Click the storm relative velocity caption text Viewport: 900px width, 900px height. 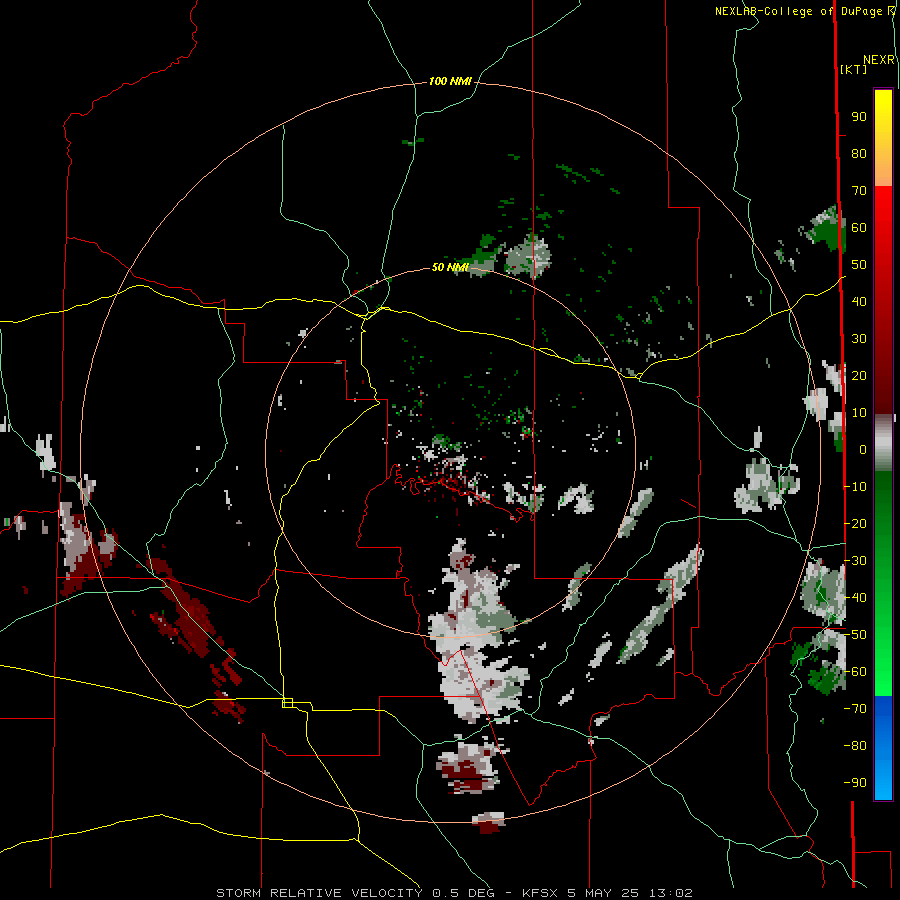[x=454, y=893]
